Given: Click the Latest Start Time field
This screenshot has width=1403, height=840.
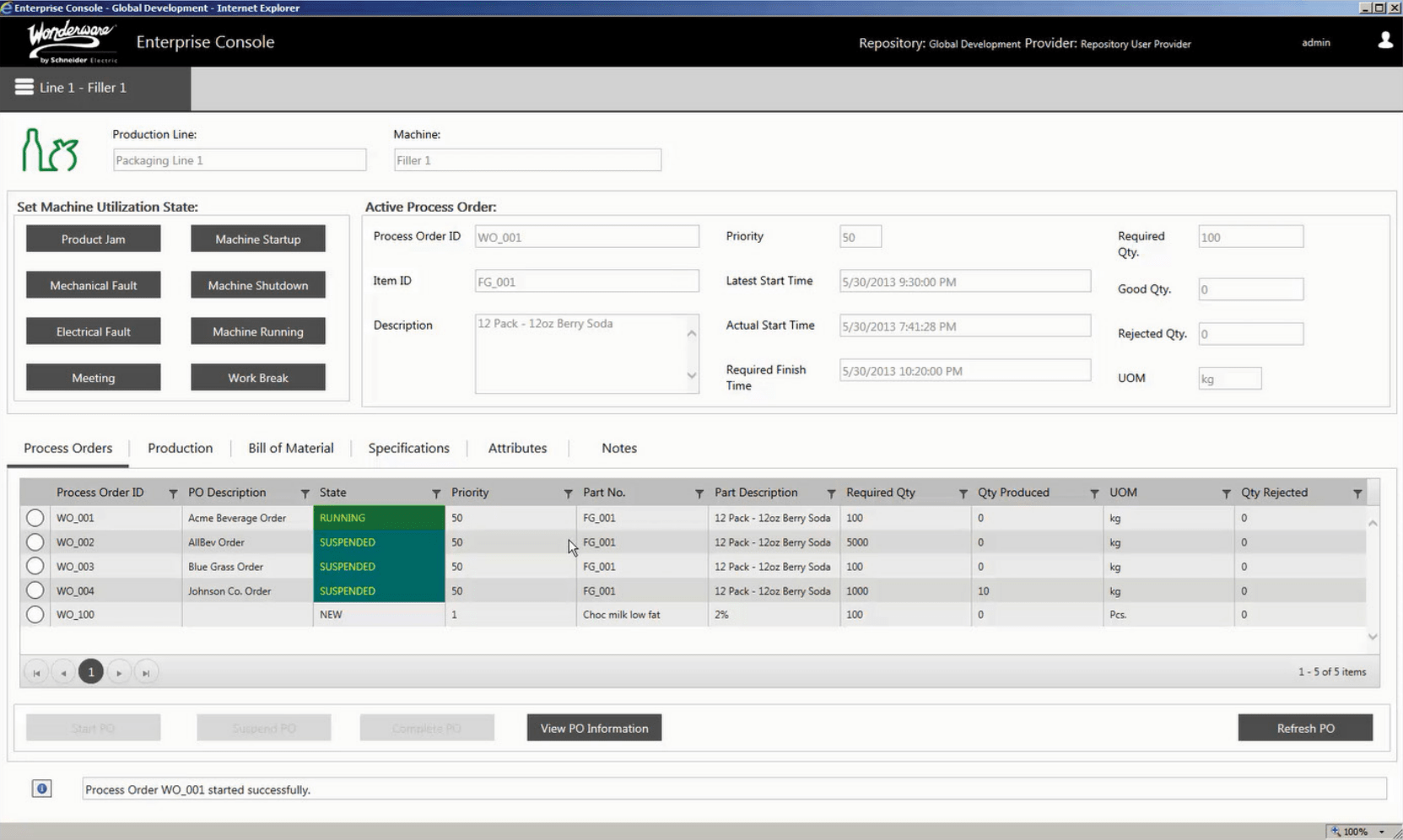Looking at the screenshot, I should pos(964,282).
